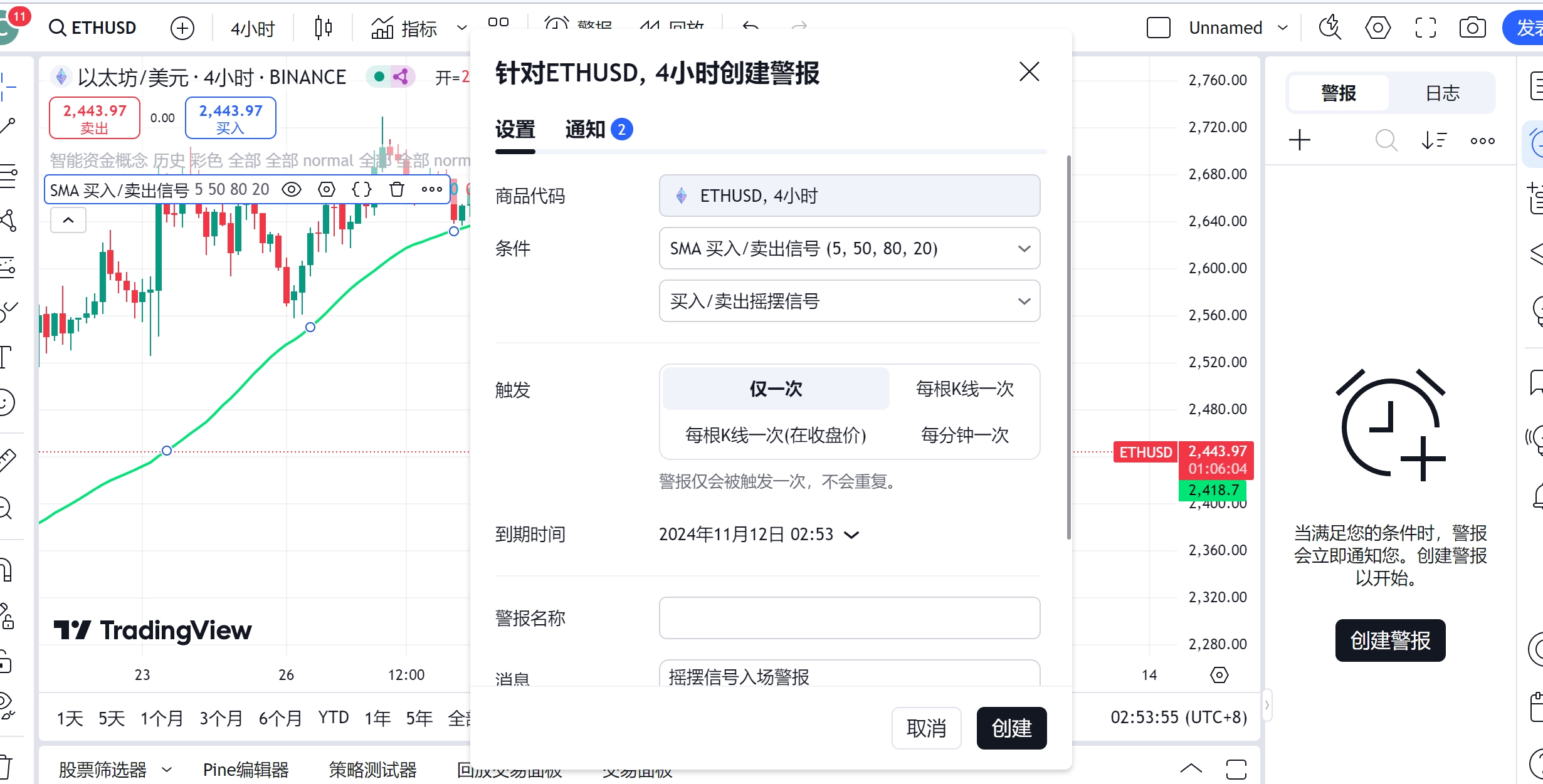This screenshot has height=784, width=1543.
Task: Open the 买入/卖出摇摆信号 dropdown
Action: (850, 301)
